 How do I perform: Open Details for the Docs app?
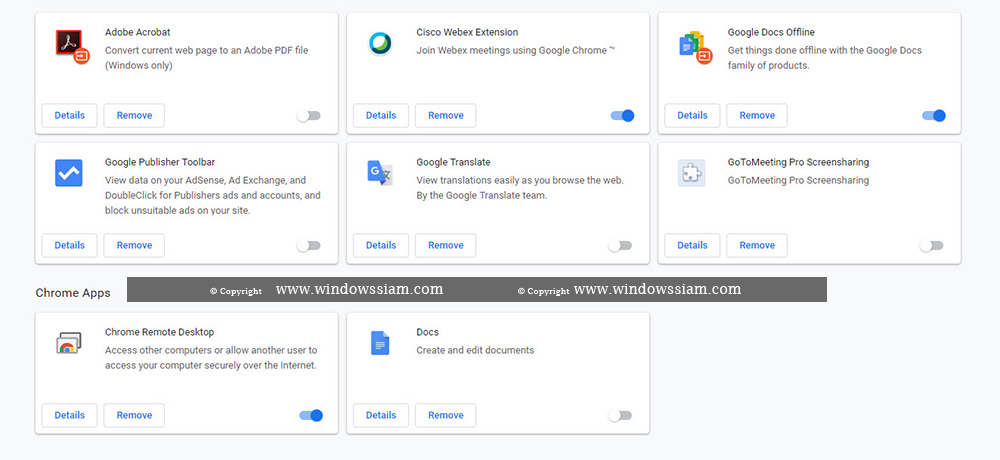point(381,415)
